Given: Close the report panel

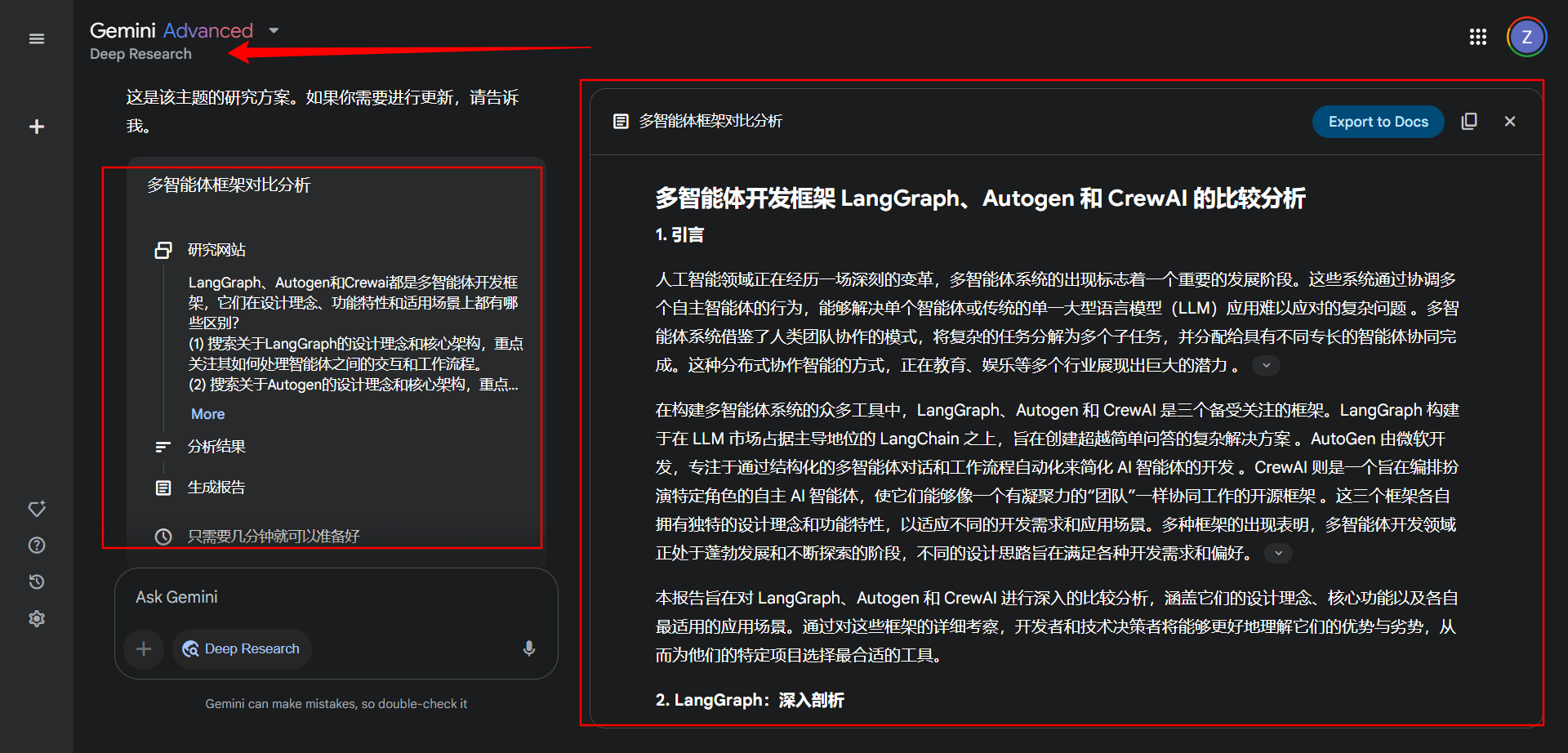Looking at the screenshot, I should pos(1510,122).
